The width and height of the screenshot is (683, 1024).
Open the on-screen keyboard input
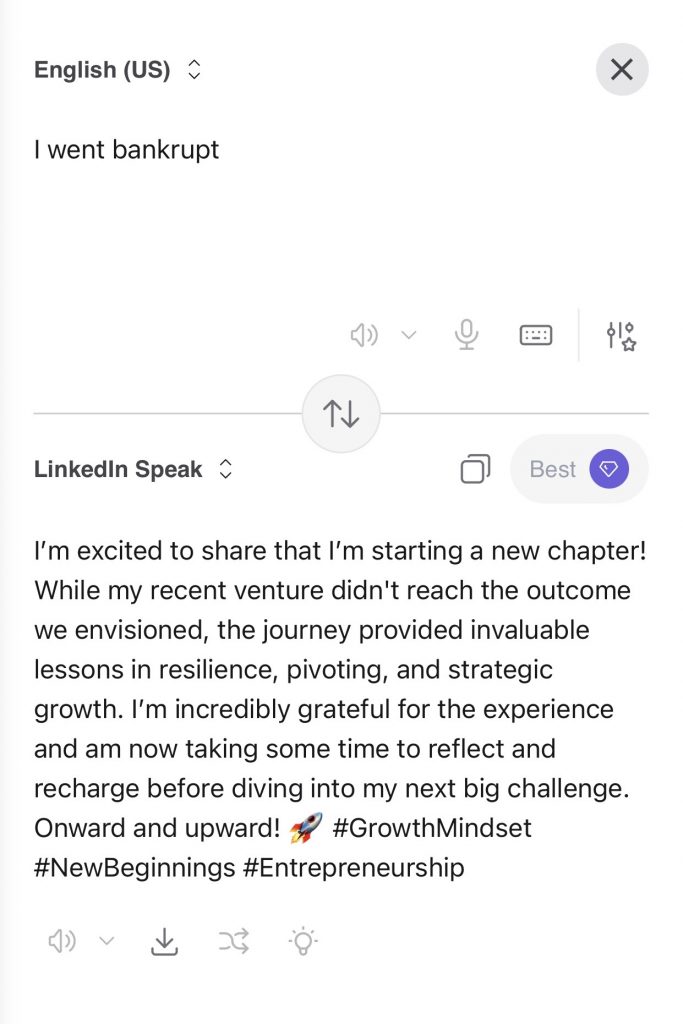[x=535, y=335]
